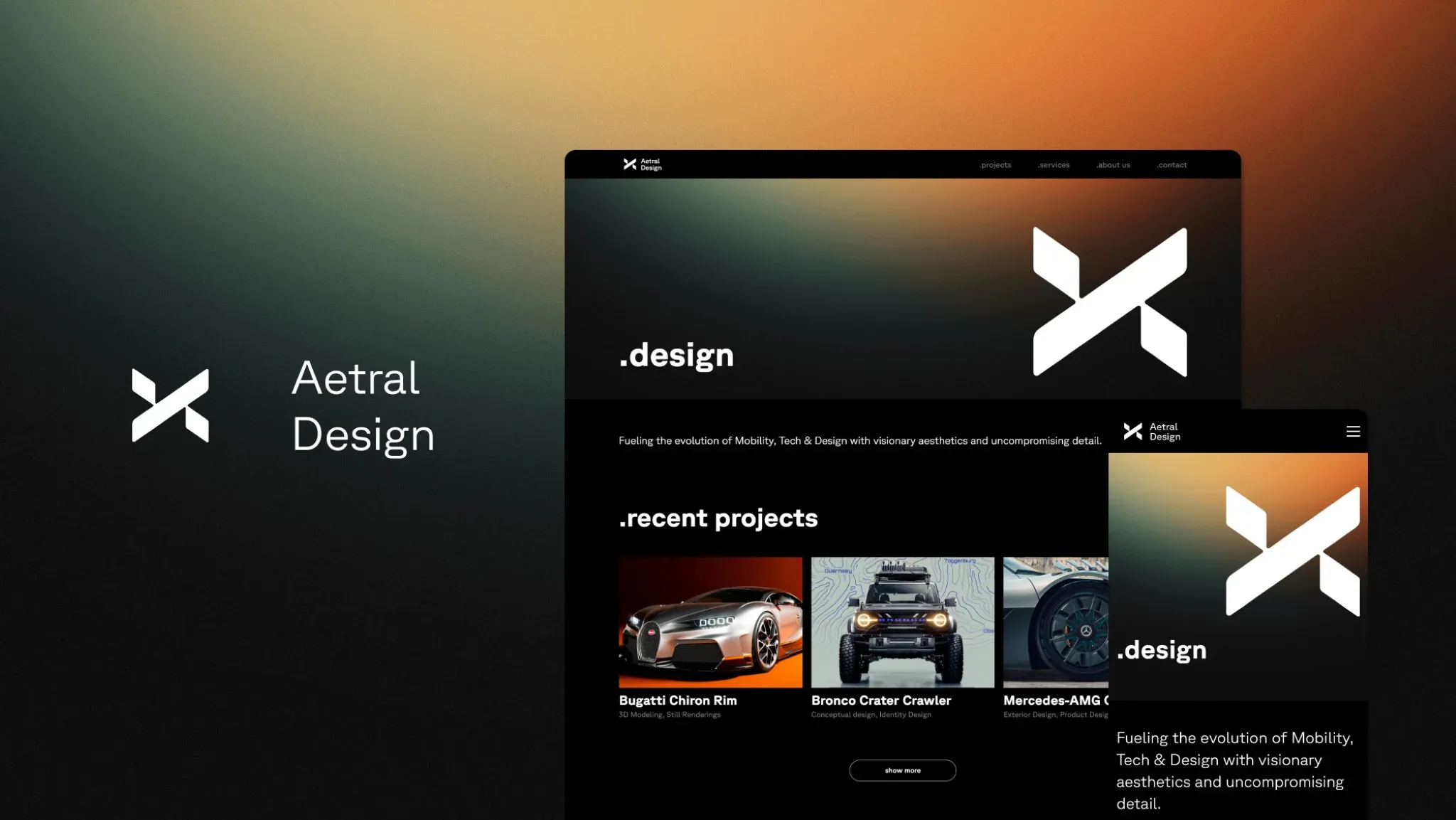
Task: Click the Bugatti Chiron Rim title
Action: [x=678, y=701]
